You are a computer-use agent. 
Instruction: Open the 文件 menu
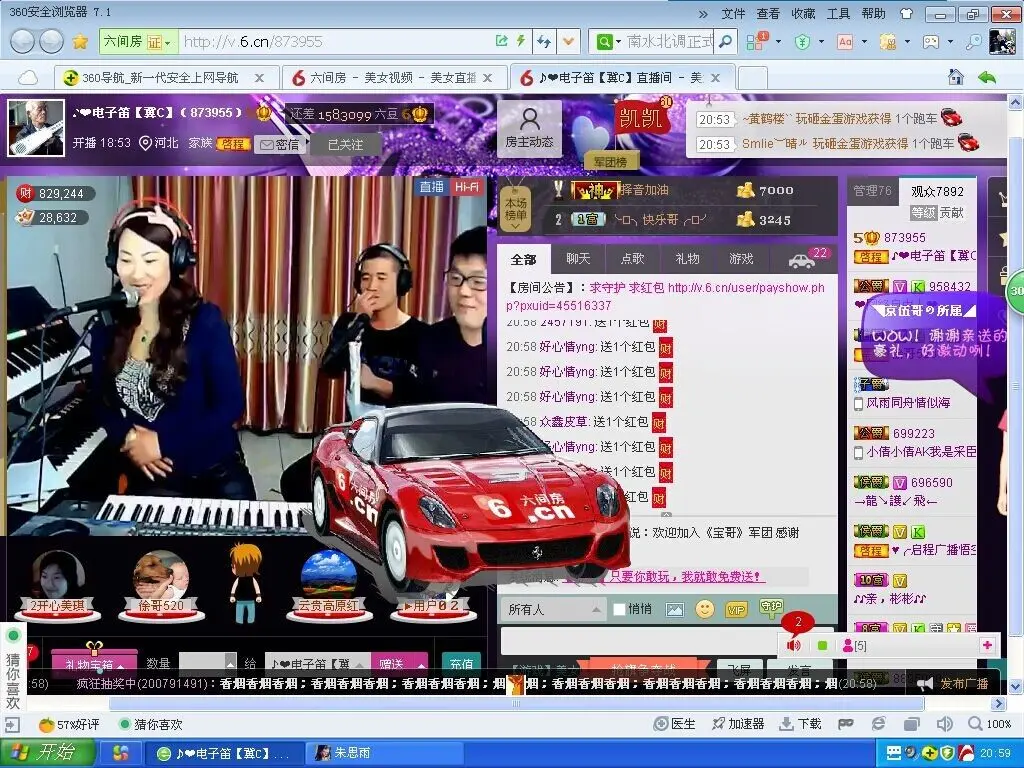coord(733,14)
